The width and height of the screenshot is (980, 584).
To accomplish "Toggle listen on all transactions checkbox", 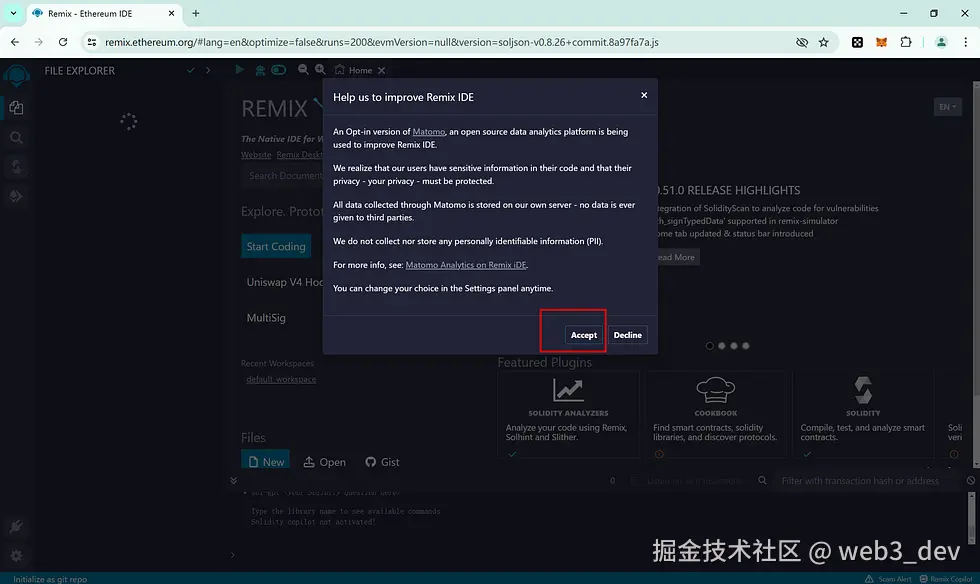I will pyautogui.click(x=635, y=480).
